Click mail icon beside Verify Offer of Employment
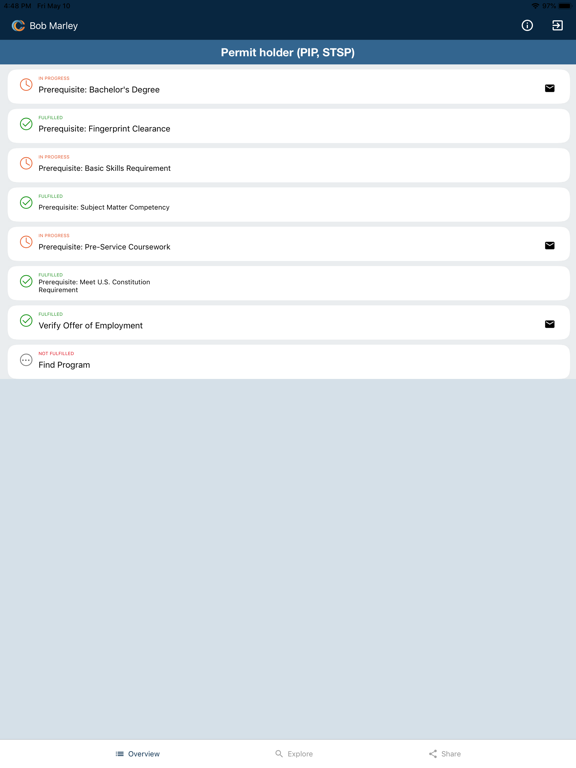This screenshot has height=768, width=576. (x=550, y=324)
